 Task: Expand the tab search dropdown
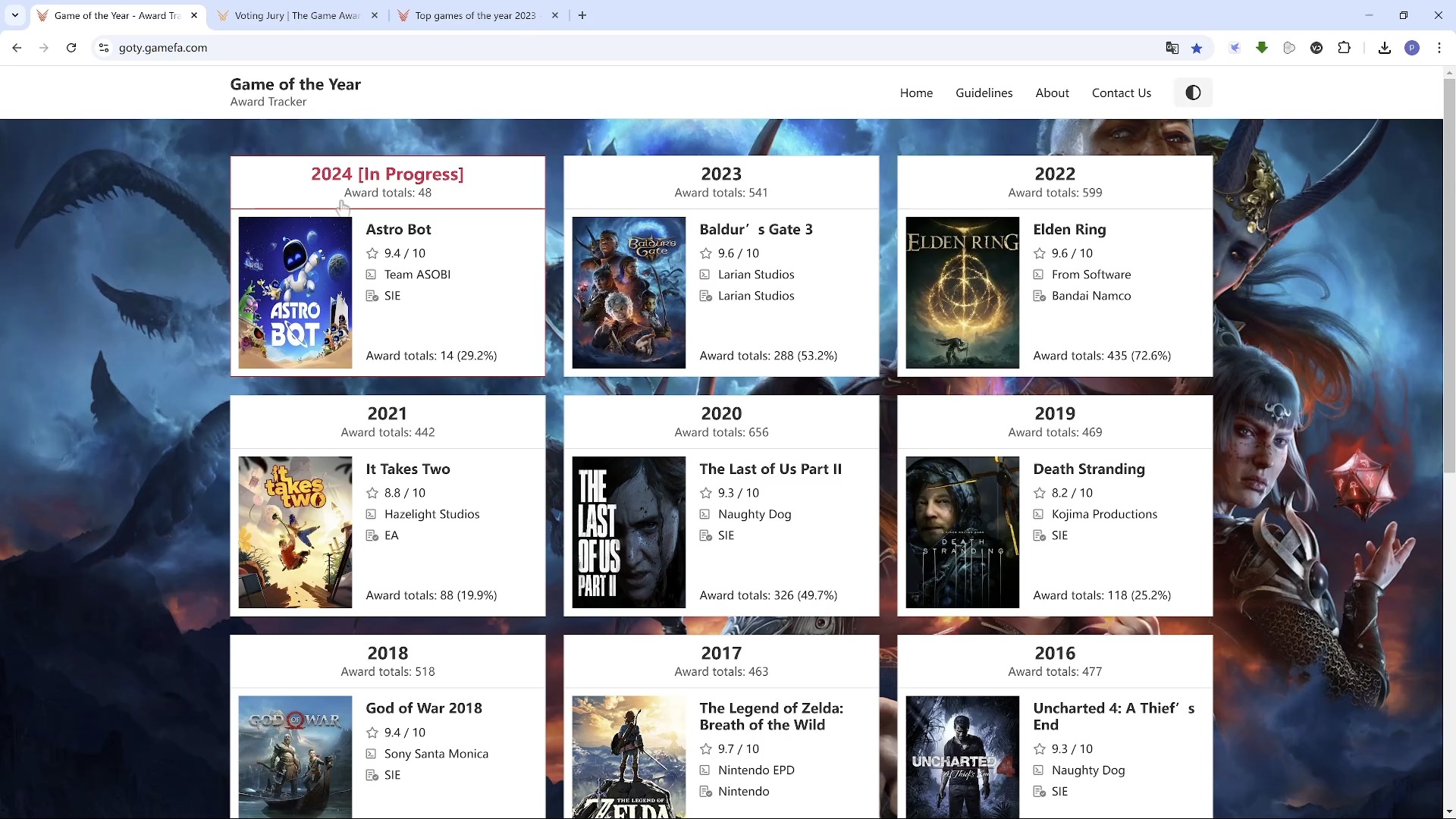point(15,15)
